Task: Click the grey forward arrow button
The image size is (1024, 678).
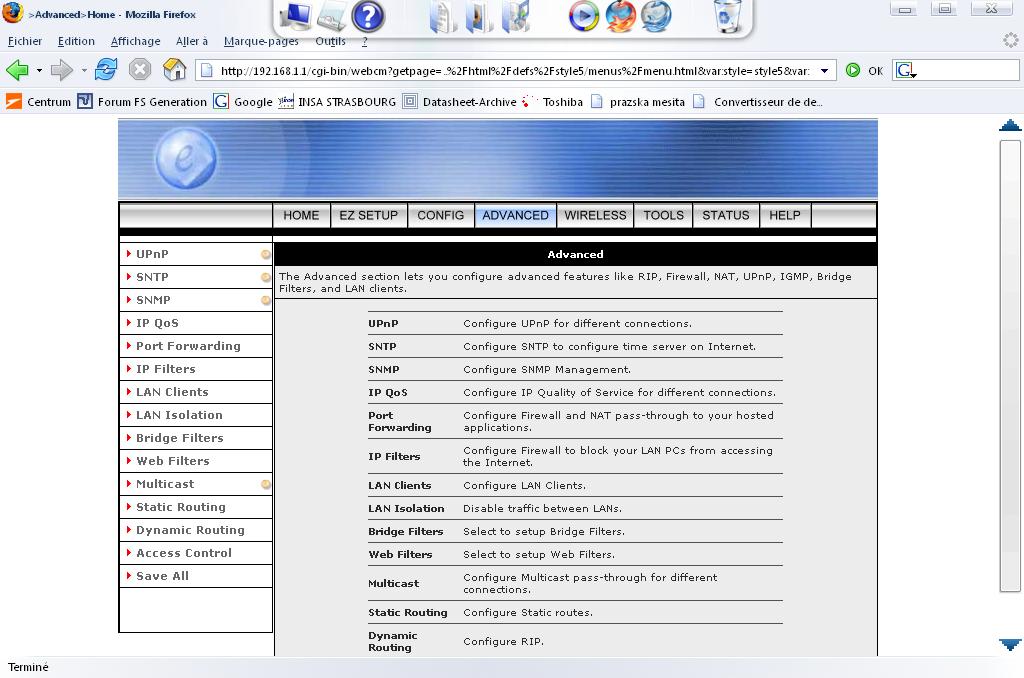Action: pyautogui.click(x=62, y=69)
